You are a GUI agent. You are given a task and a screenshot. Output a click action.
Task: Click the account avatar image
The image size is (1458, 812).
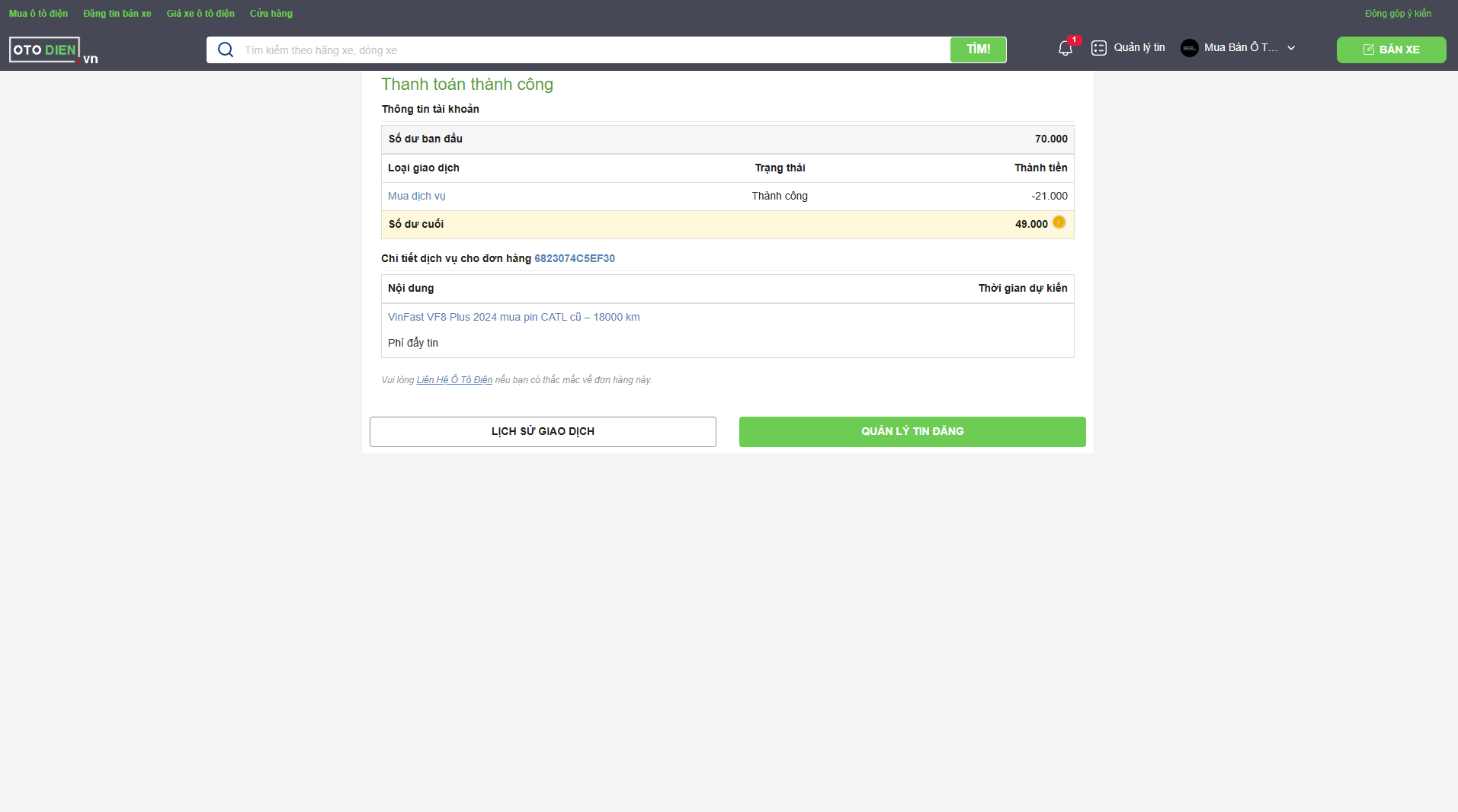click(x=1189, y=48)
